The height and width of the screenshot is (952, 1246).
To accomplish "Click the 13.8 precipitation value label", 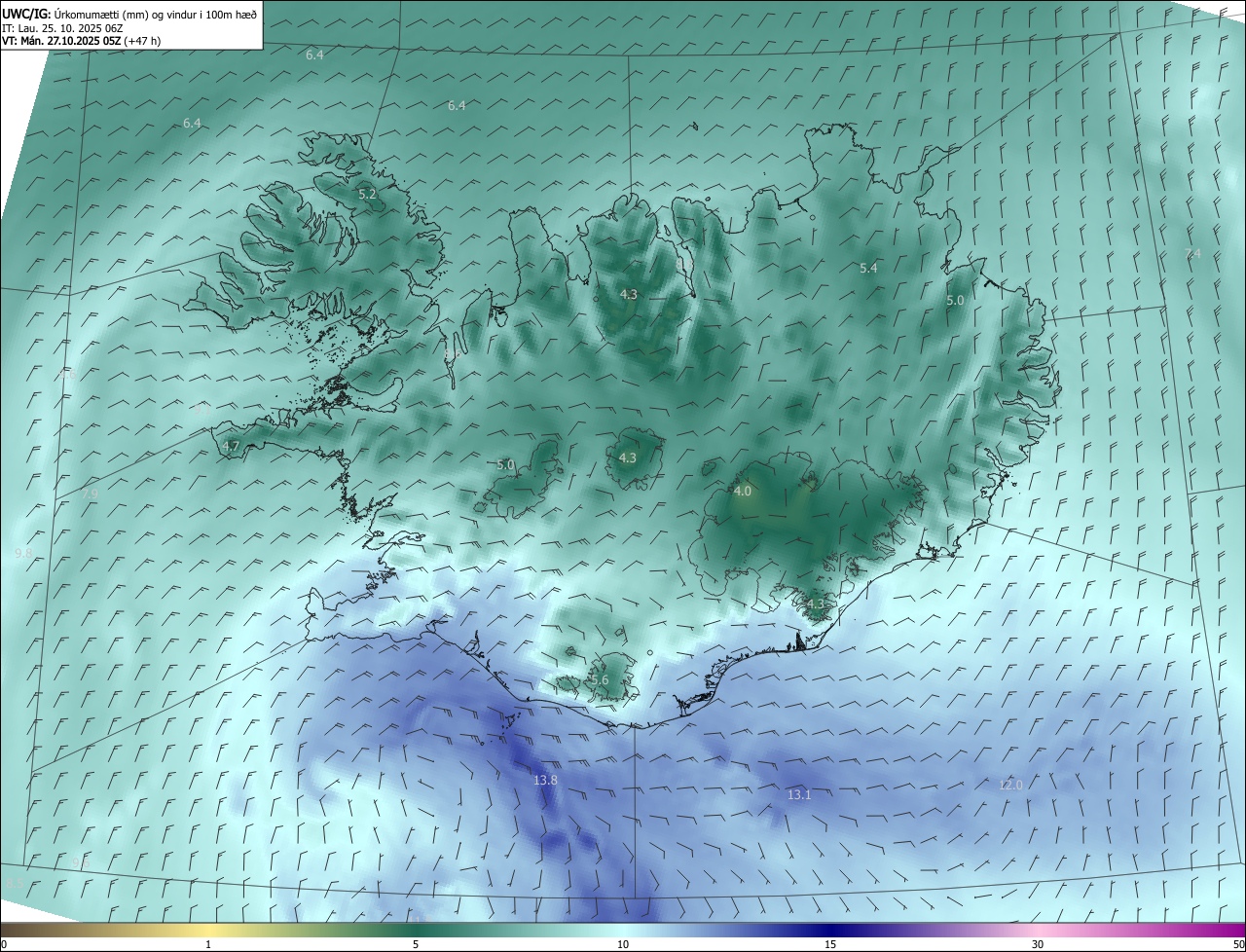I will [545, 781].
